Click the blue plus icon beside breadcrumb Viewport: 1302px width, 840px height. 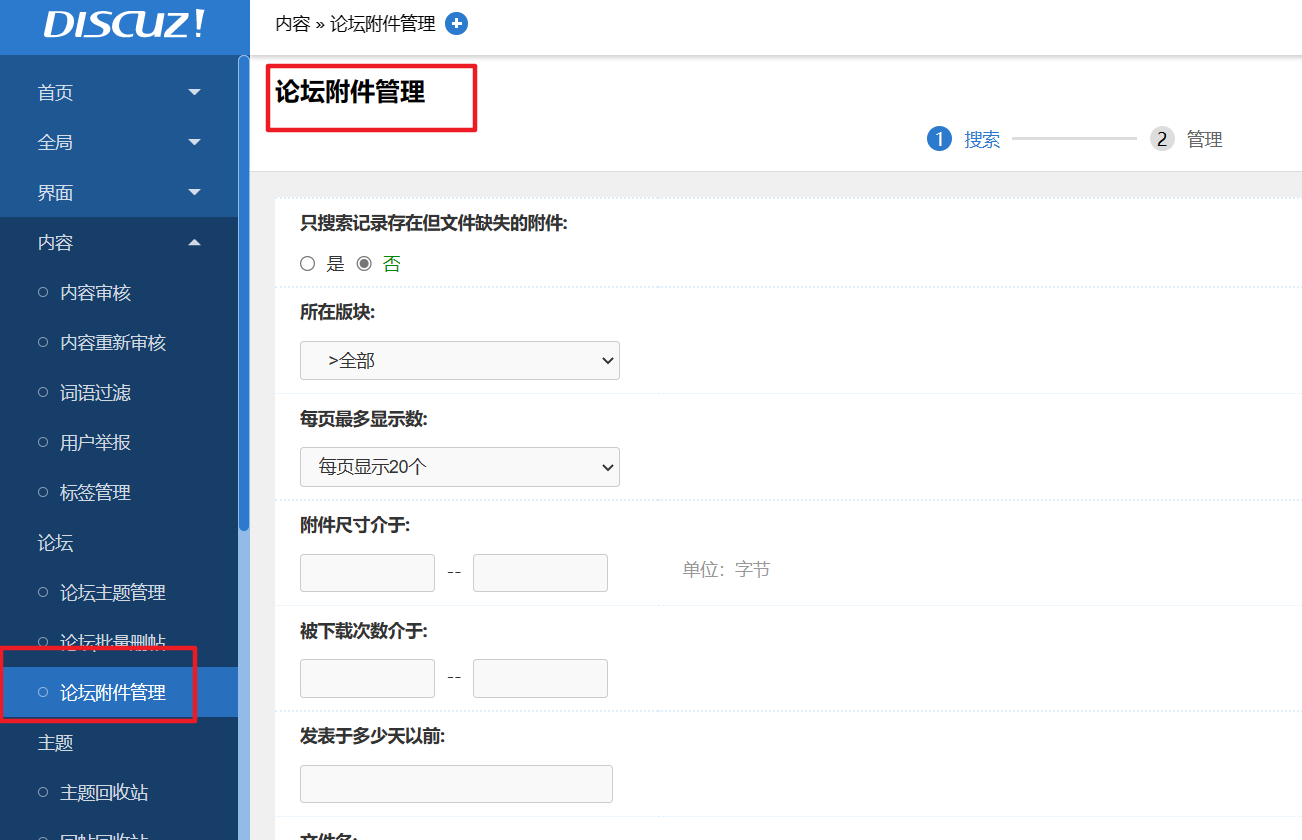[456, 24]
